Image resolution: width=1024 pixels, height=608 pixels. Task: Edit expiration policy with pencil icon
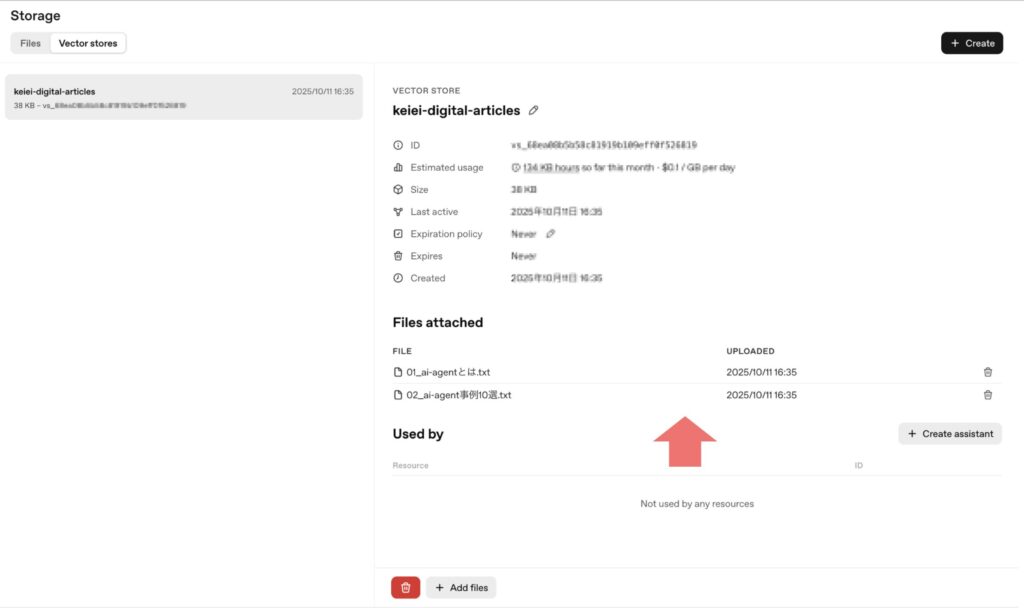click(550, 234)
